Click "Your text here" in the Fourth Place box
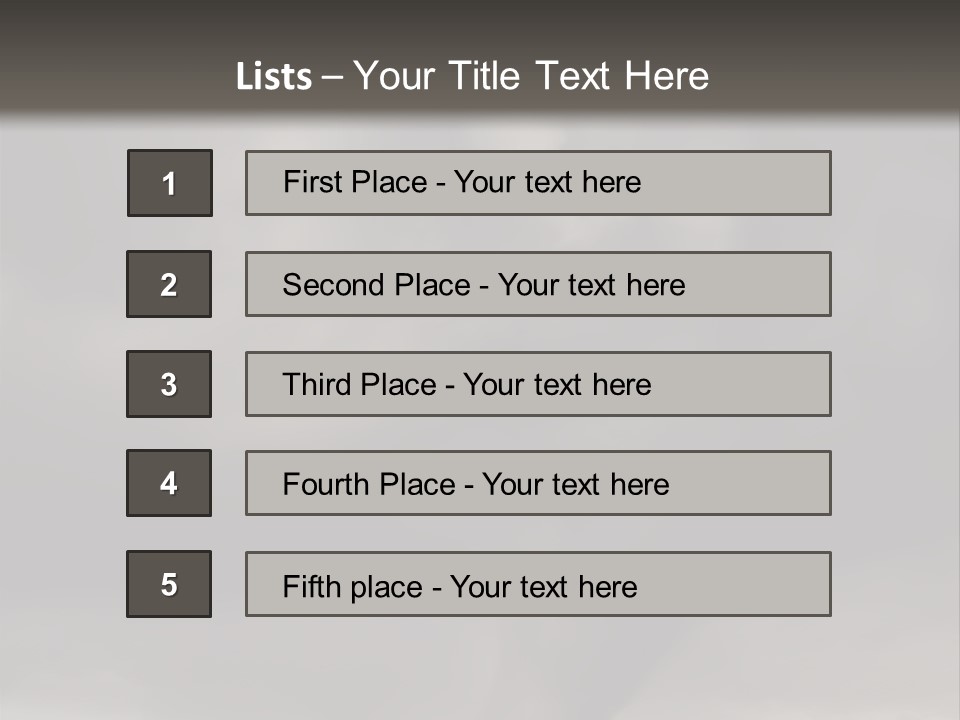This screenshot has height=720, width=960. [x=575, y=485]
